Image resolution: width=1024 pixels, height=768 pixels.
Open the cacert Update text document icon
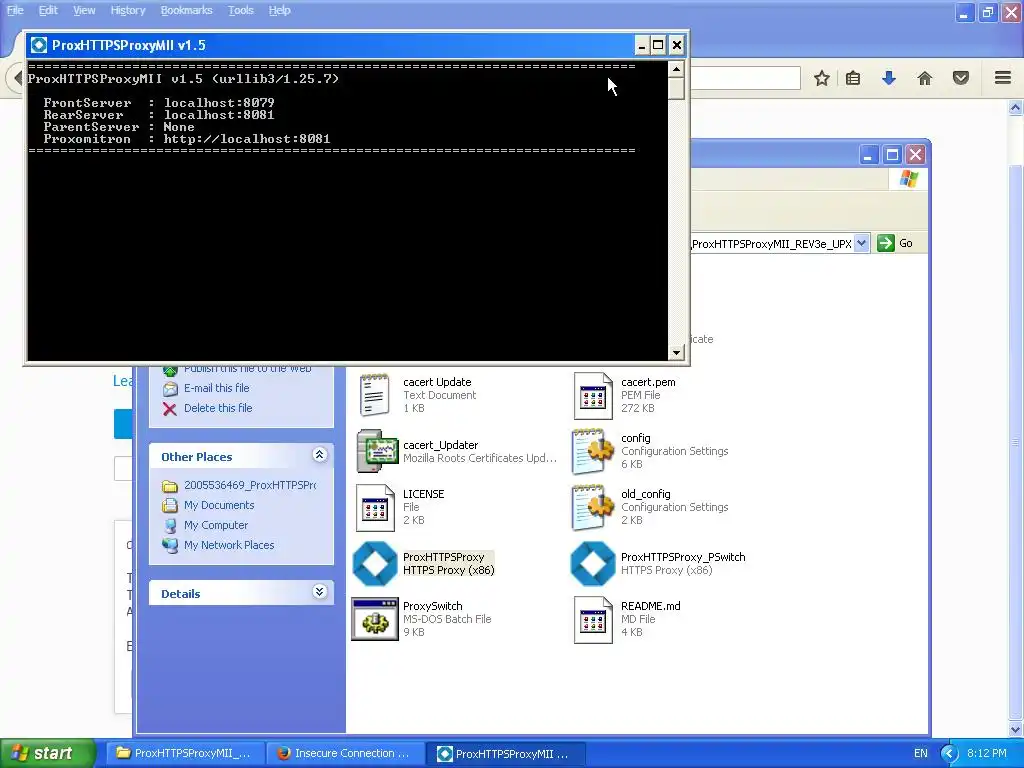tap(374, 395)
